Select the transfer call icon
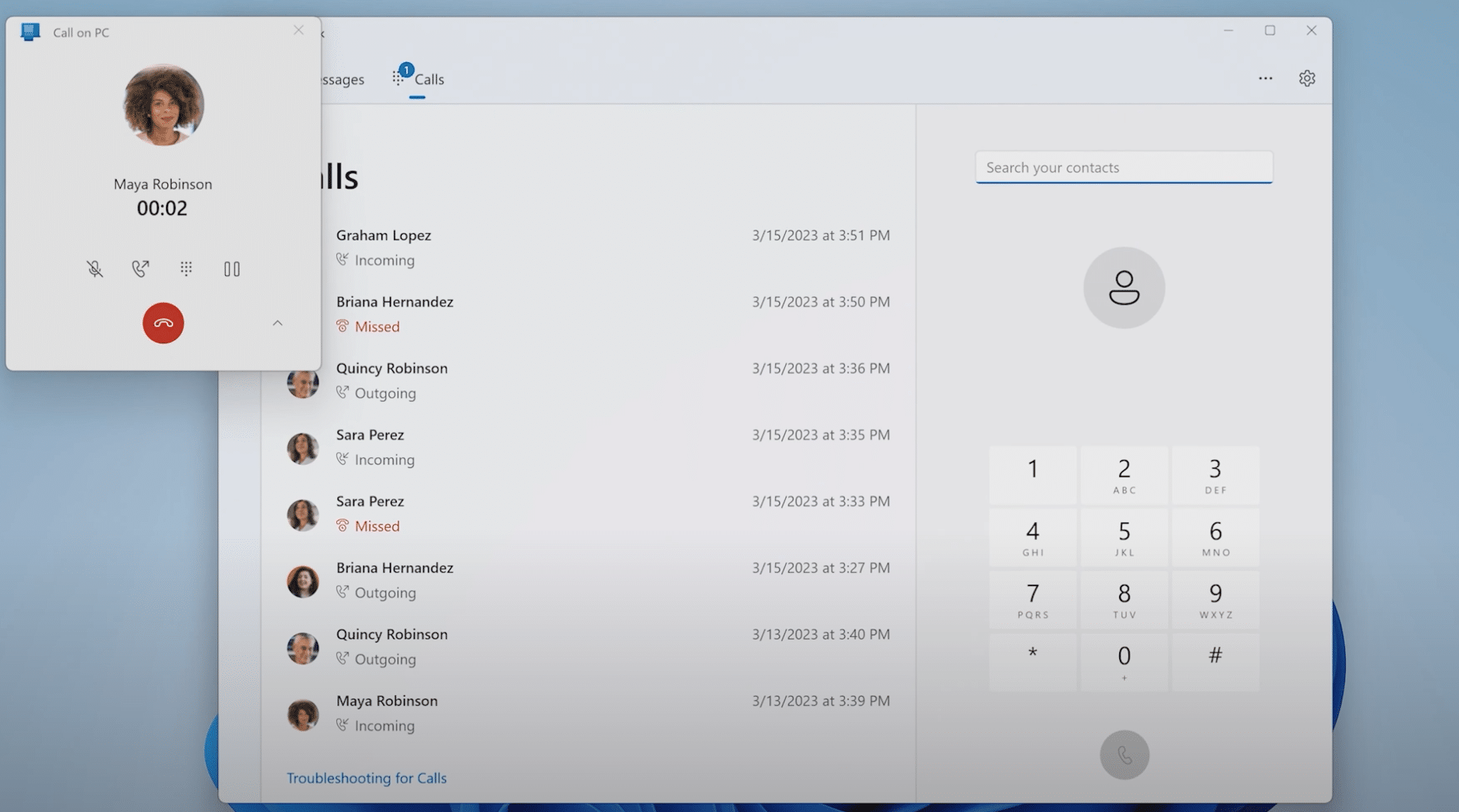The image size is (1459, 812). 140,269
